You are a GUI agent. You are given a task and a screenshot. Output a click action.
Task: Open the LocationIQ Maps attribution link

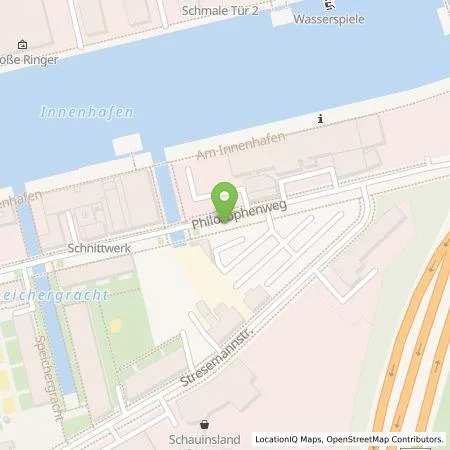tap(288, 439)
